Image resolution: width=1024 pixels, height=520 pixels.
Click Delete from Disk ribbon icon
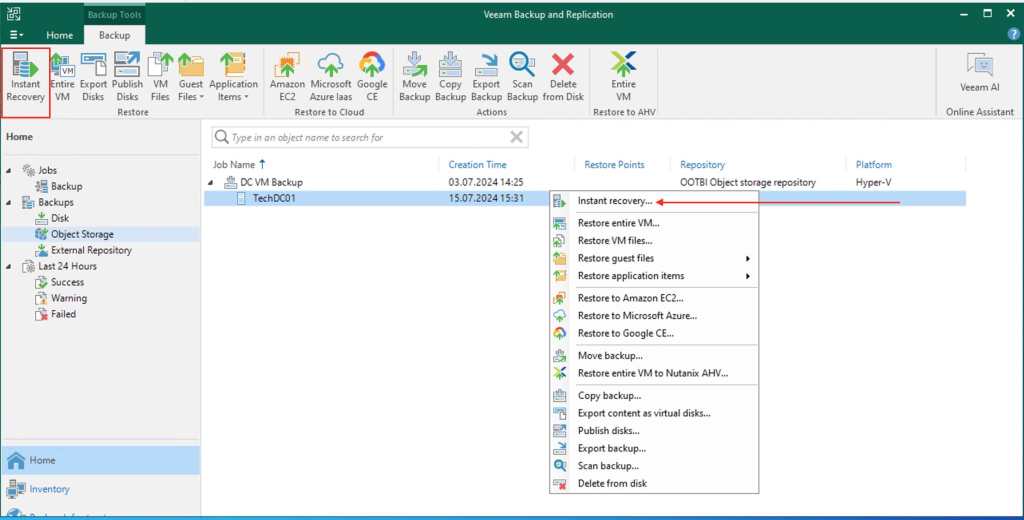(x=563, y=76)
